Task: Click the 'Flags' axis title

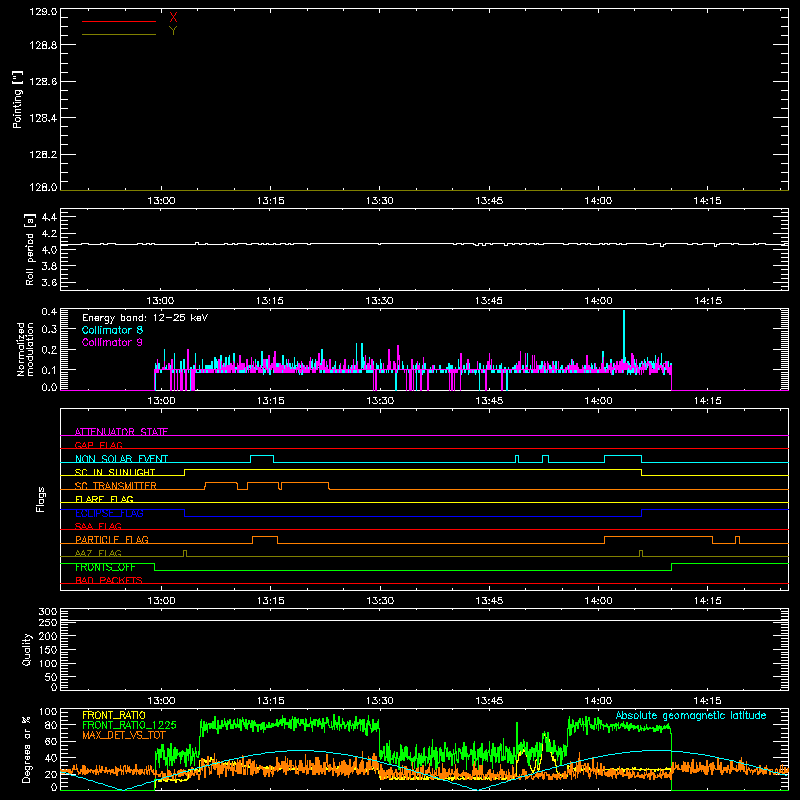Action: pos(40,499)
